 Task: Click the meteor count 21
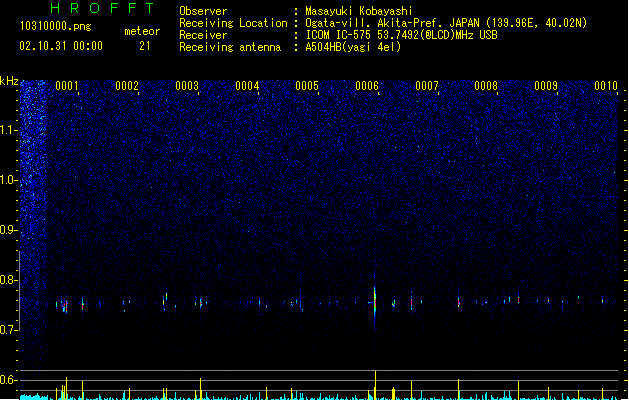pyautogui.click(x=145, y=46)
